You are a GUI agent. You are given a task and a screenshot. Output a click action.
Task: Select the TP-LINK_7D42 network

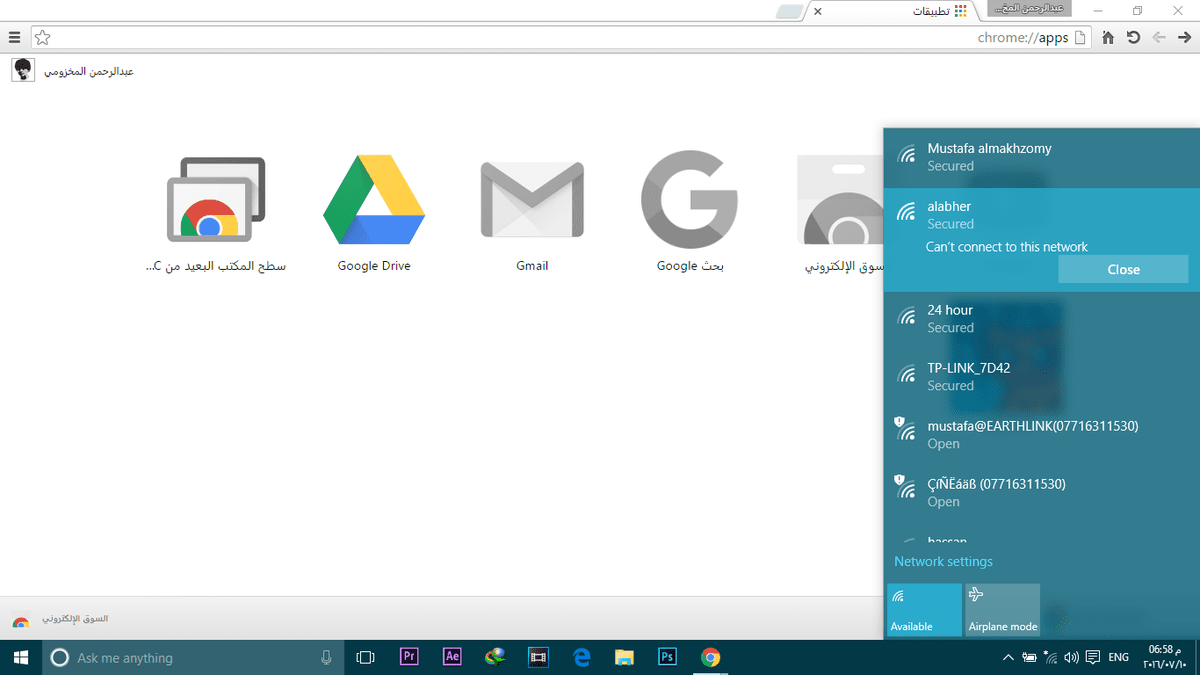point(1041,376)
